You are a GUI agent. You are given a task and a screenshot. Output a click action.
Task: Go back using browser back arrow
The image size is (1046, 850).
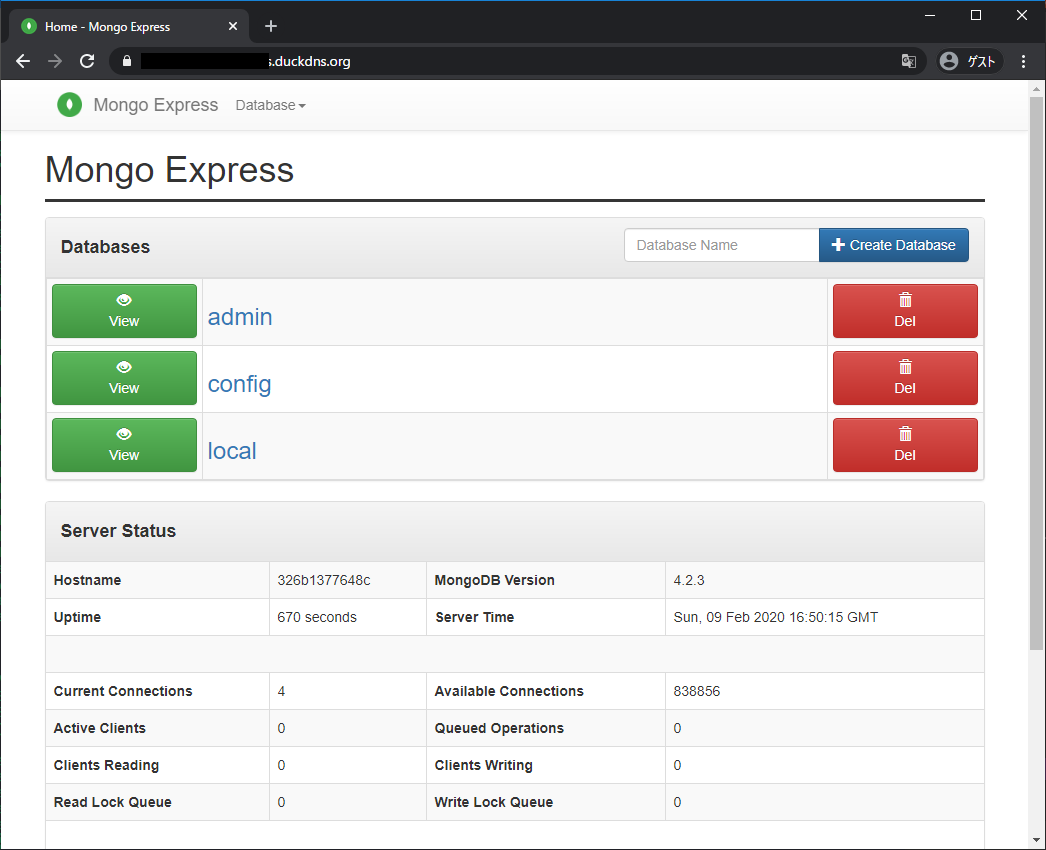tap(23, 61)
